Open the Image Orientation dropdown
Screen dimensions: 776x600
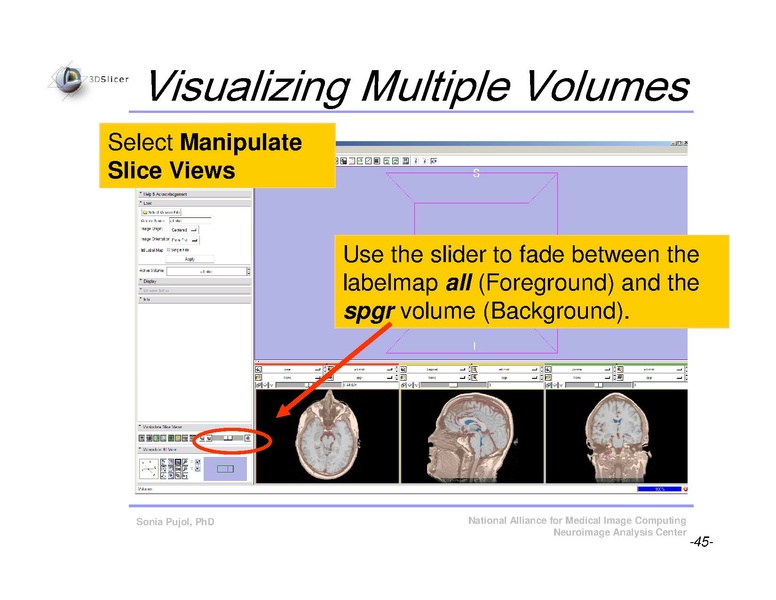(x=184, y=240)
